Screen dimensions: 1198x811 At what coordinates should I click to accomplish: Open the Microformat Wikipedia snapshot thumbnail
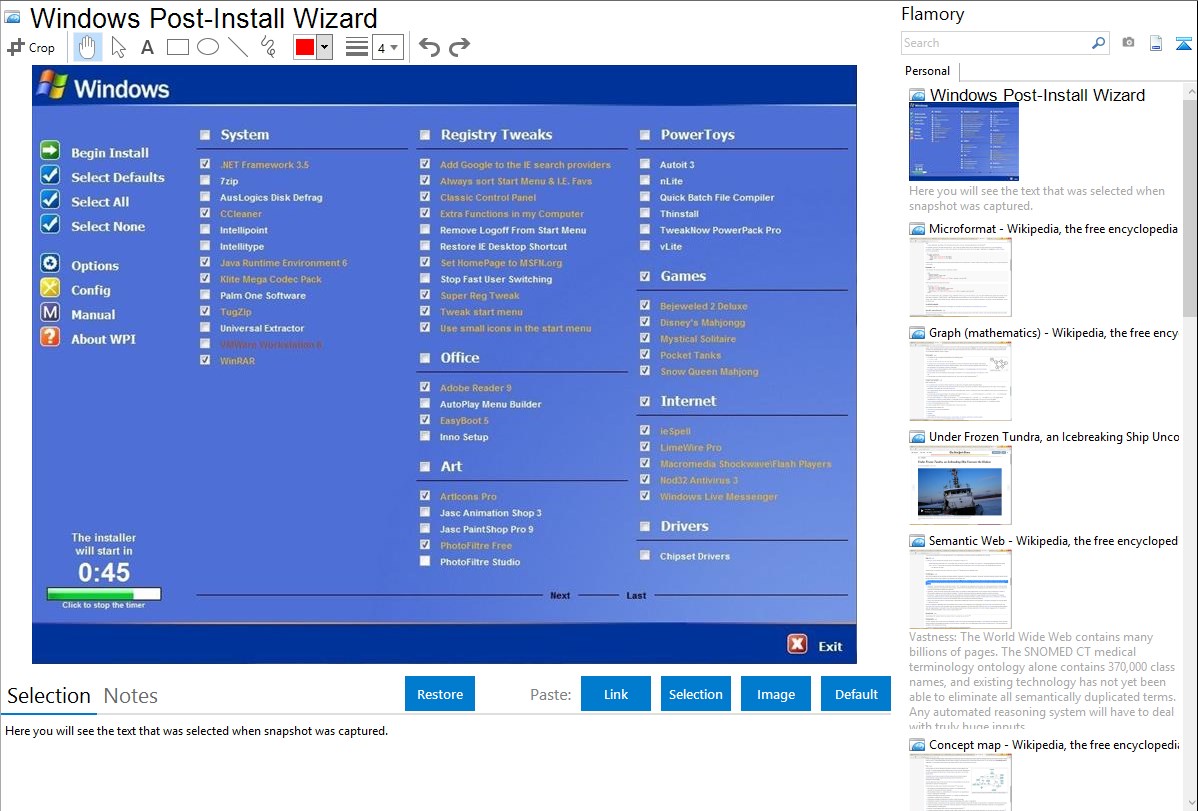pos(960,277)
